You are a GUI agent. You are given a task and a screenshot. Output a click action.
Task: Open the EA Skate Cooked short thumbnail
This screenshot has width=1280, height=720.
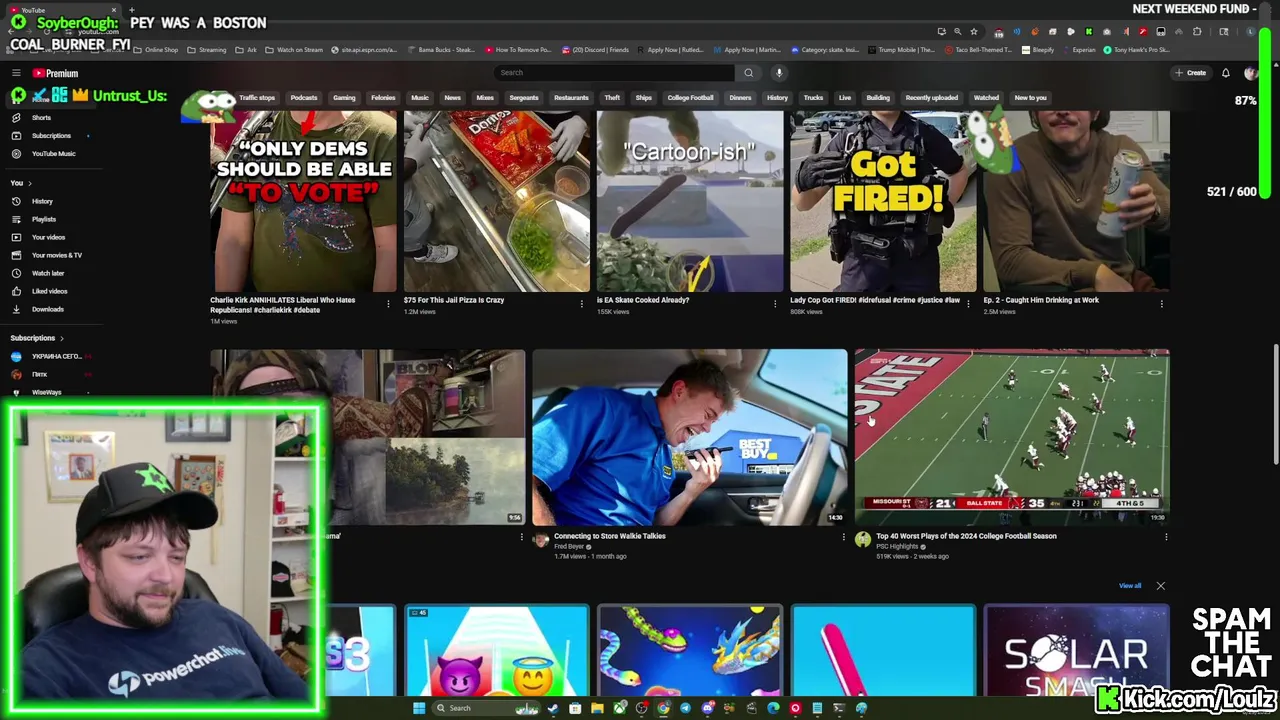(x=690, y=201)
